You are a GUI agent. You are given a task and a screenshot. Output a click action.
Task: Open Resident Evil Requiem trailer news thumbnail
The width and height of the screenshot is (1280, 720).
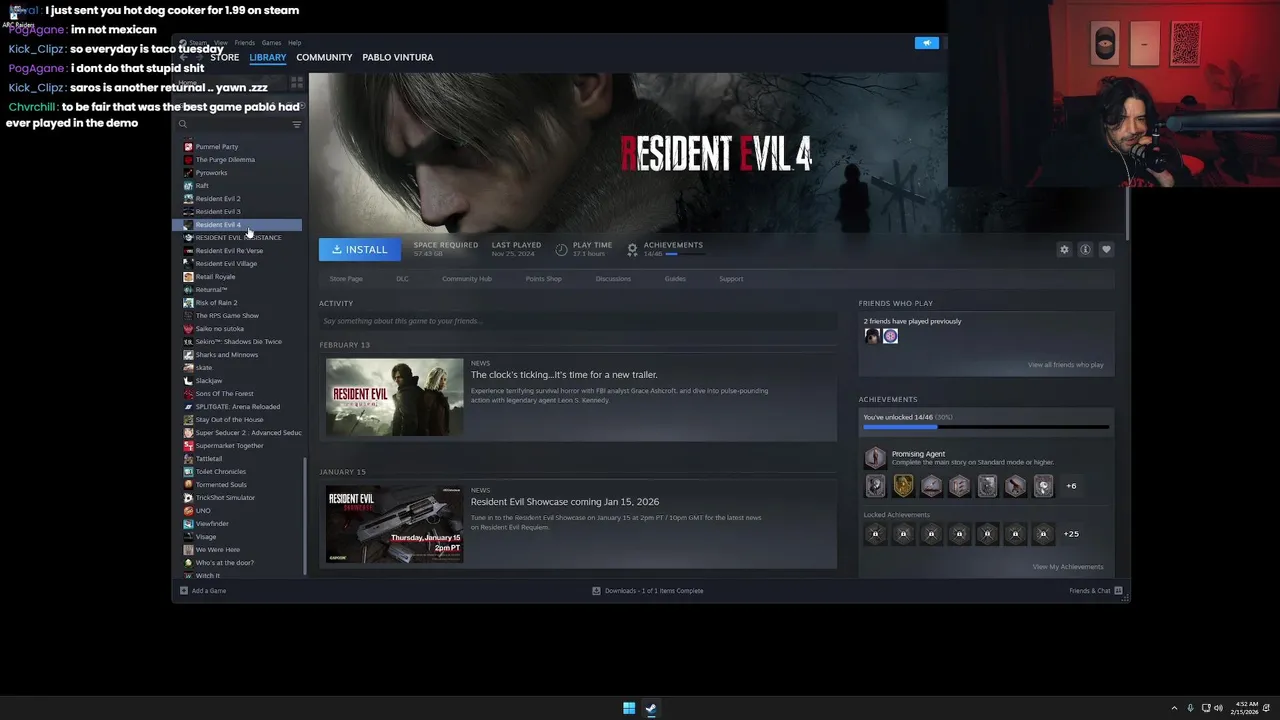pos(394,397)
